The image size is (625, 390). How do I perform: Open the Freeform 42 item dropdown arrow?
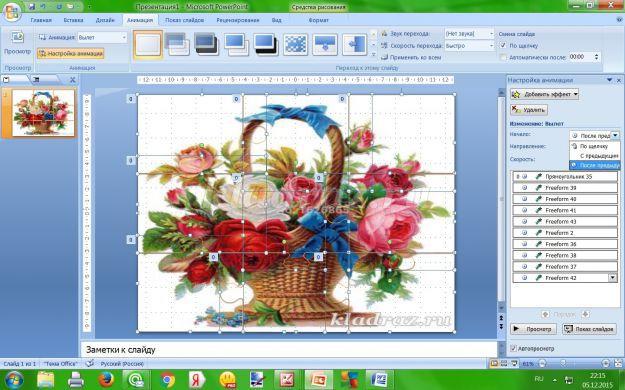[613, 278]
